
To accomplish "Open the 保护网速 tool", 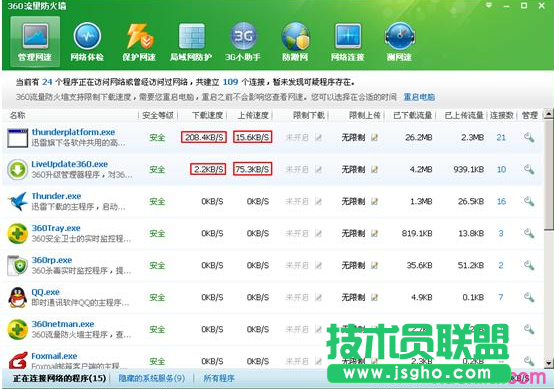I will pos(139,42).
